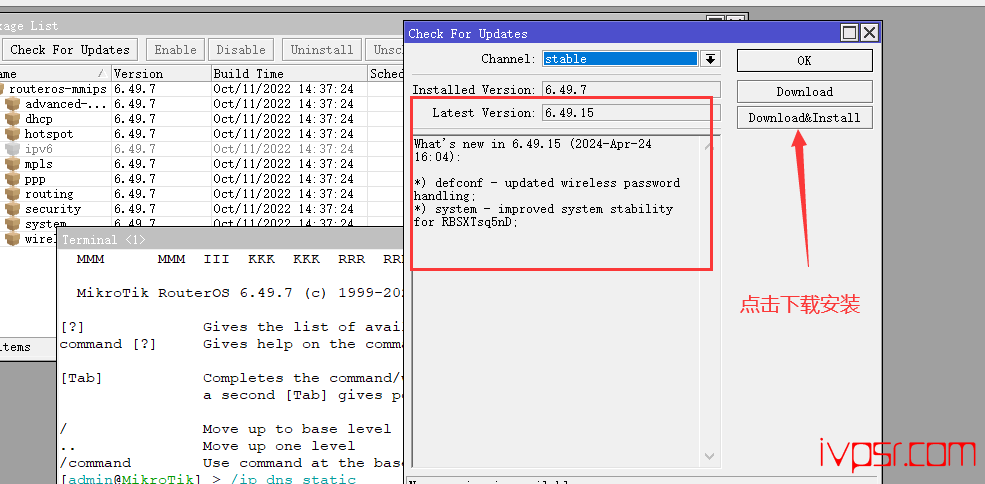This screenshot has height=484, width=985.
Task: Click the routeros-mmips package icon
Action: pyautogui.click(x=2, y=89)
